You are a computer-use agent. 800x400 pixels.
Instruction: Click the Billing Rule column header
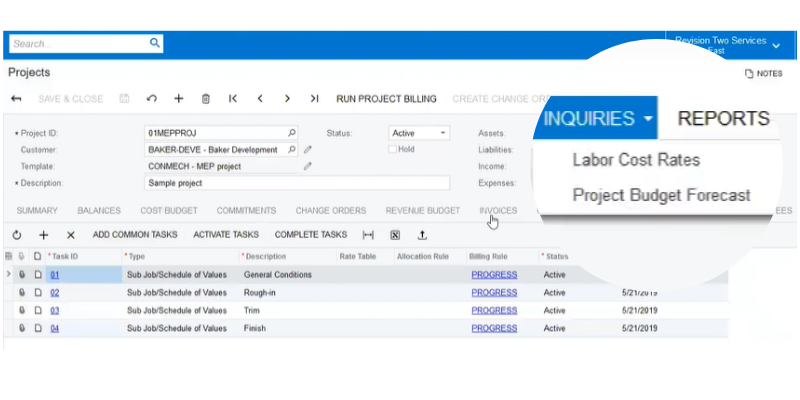(488, 257)
